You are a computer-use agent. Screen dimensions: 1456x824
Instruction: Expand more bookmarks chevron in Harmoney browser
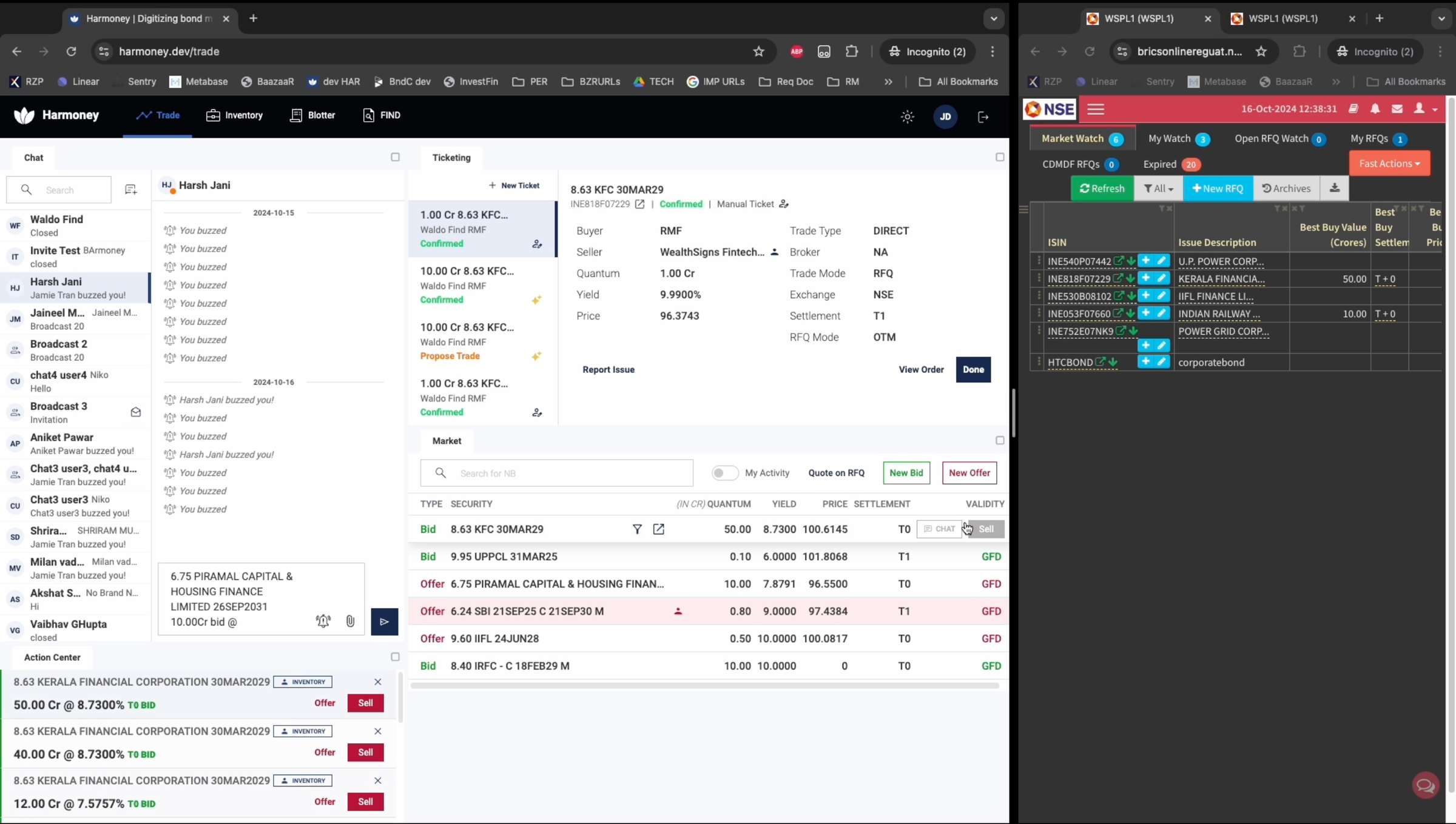click(888, 81)
